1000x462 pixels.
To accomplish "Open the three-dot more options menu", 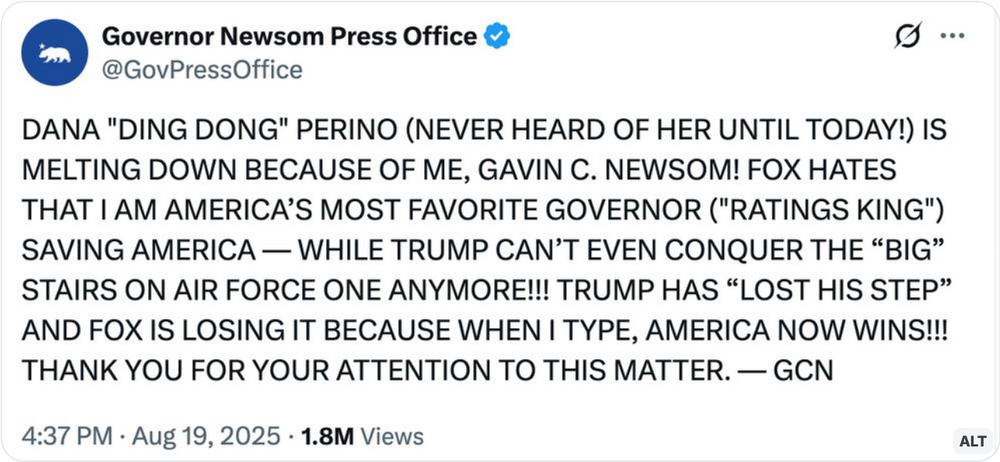I will (x=953, y=37).
